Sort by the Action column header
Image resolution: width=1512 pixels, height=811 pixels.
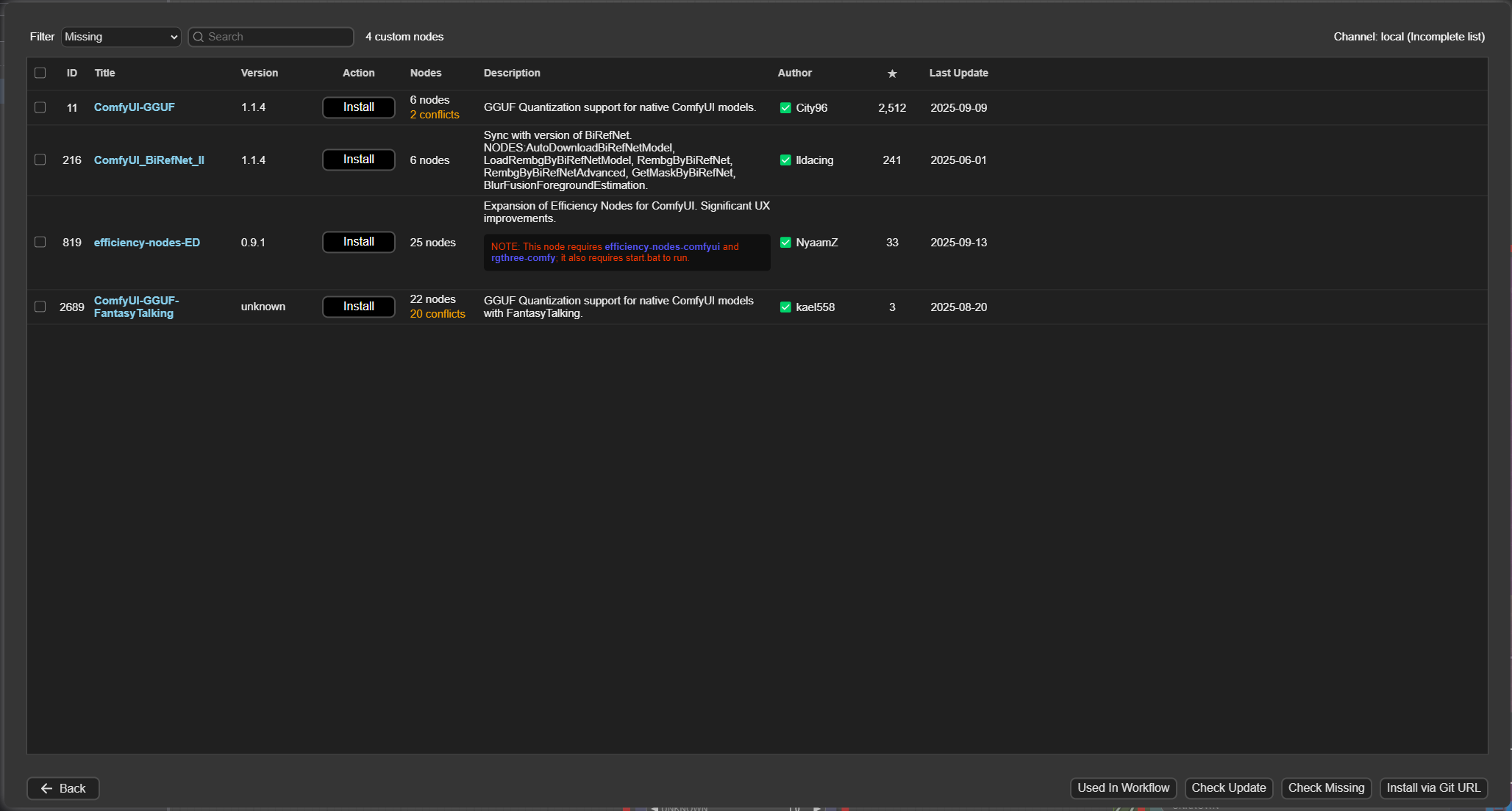point(359,73)
